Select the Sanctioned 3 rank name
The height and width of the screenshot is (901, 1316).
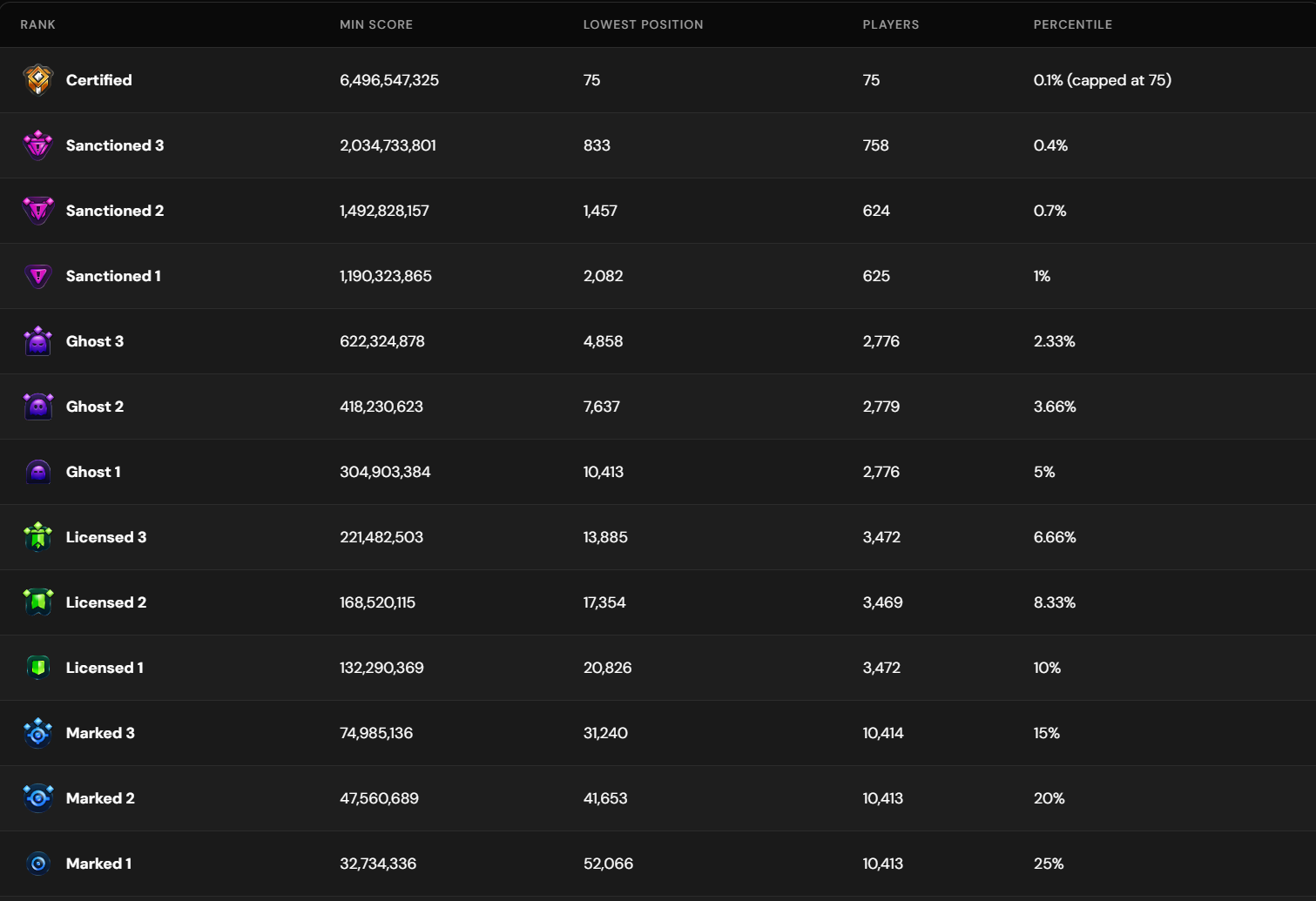coord(115,145)
